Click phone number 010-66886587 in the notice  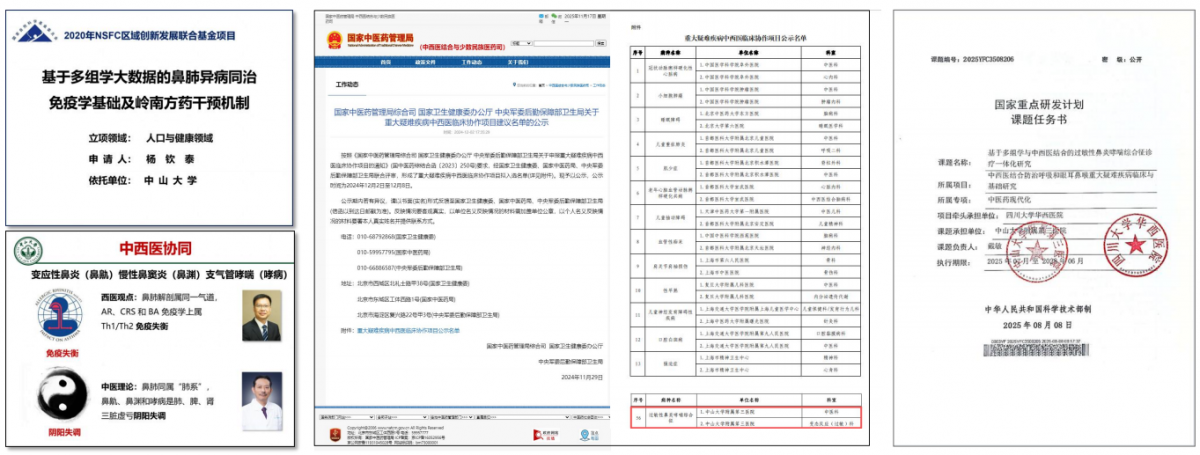(x=377, y=268)
